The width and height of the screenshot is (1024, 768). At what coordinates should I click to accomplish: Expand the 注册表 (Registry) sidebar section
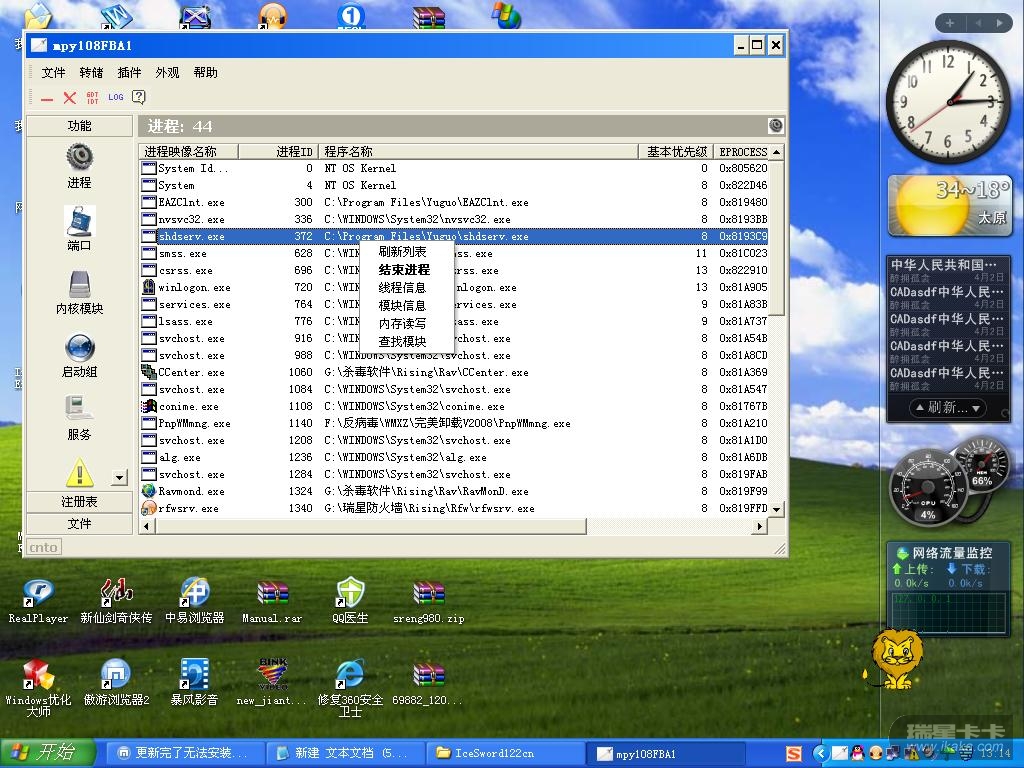(x=79, y=502)
